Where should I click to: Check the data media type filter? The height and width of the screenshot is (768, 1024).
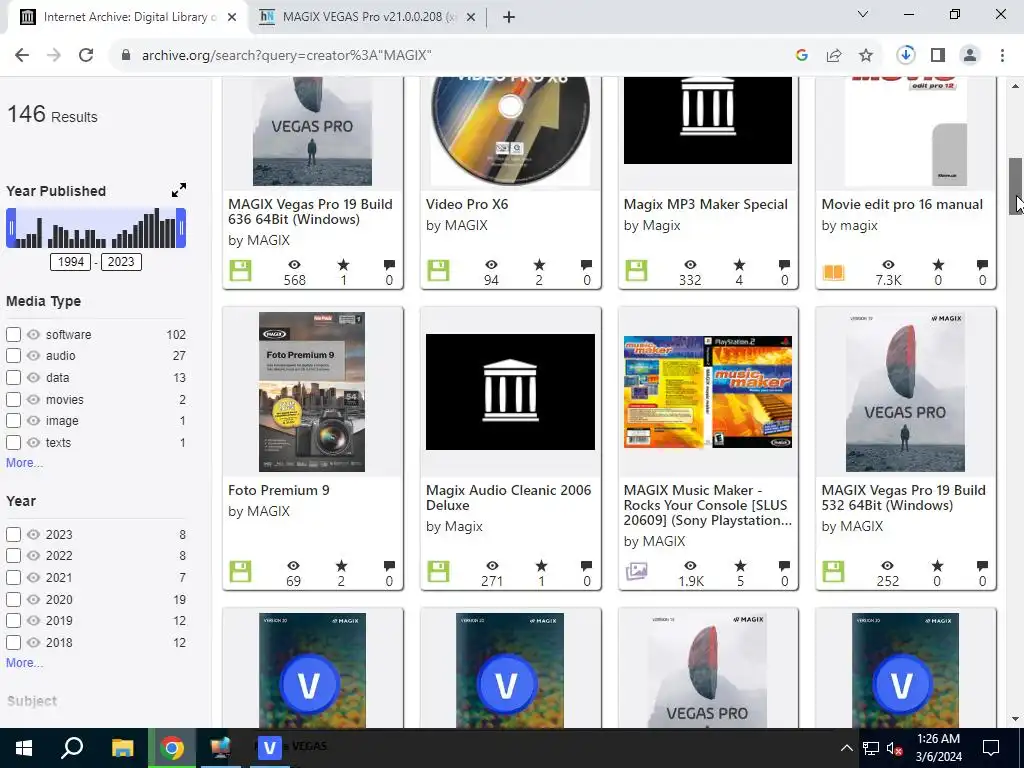[x=13, y=377]
